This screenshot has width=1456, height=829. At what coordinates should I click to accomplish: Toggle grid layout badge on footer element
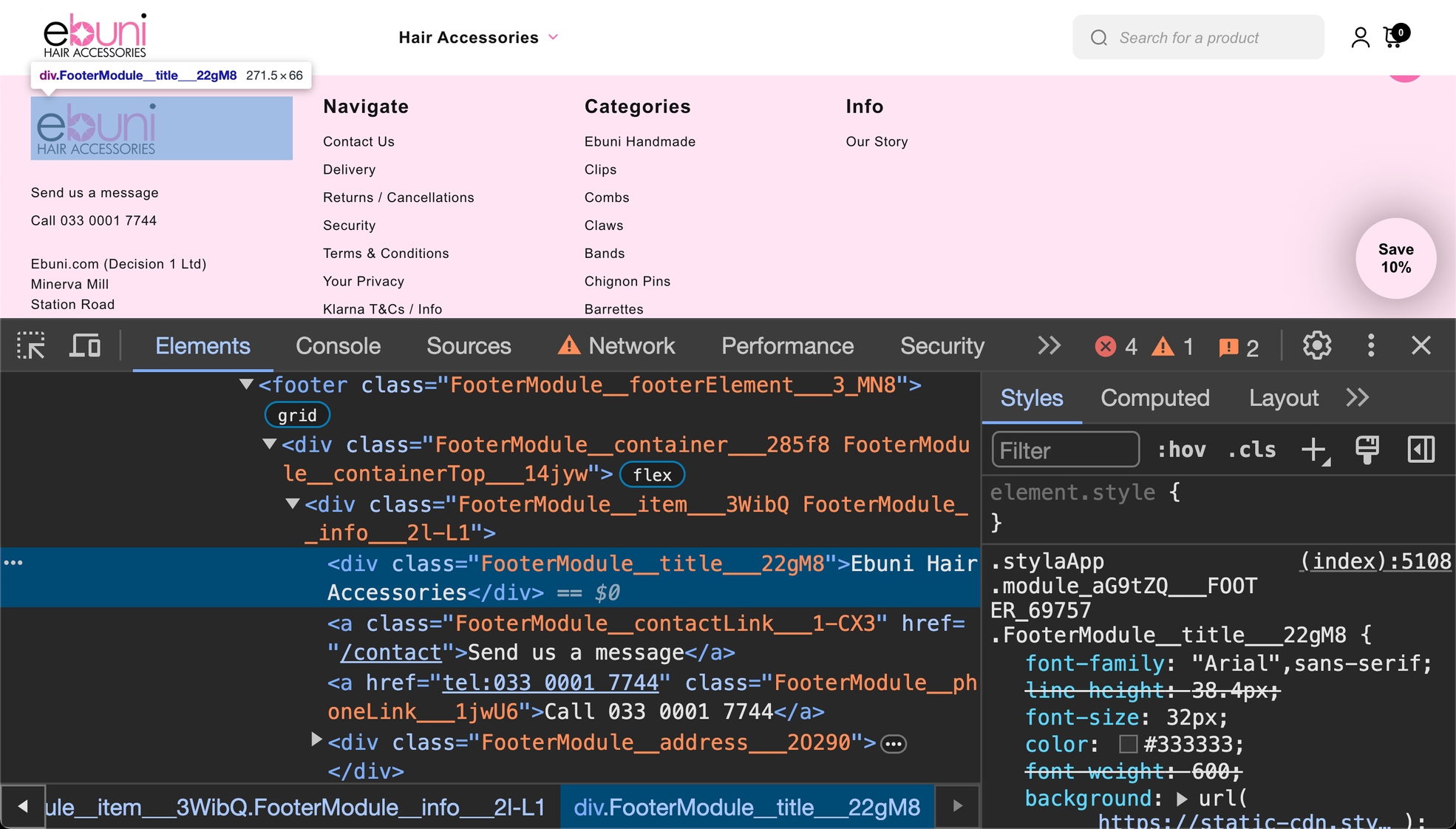coord(297,414)
